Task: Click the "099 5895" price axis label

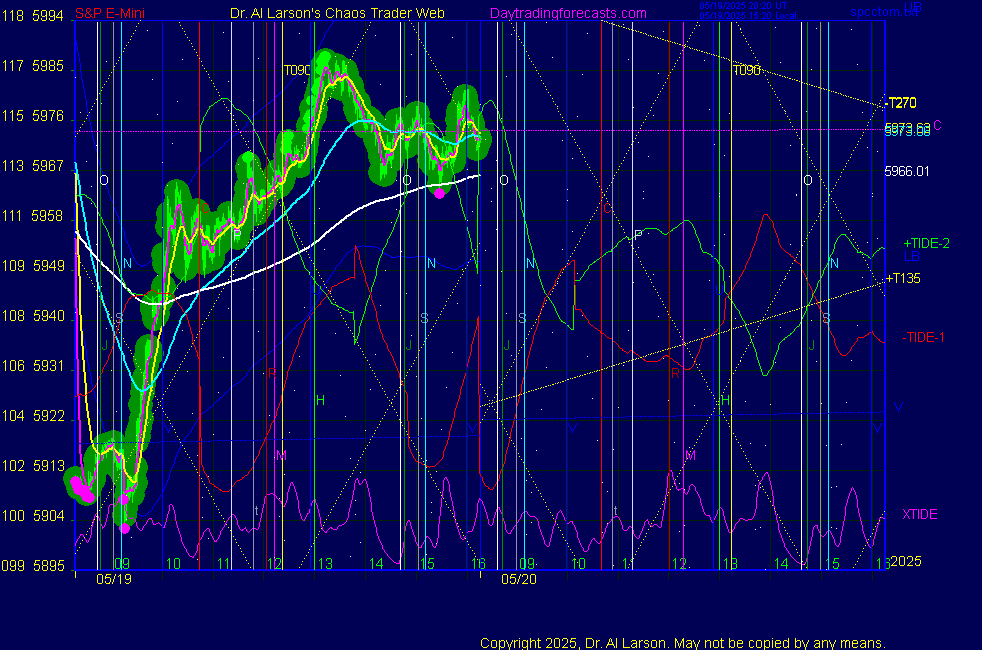Action: click(x=33, y=566)
